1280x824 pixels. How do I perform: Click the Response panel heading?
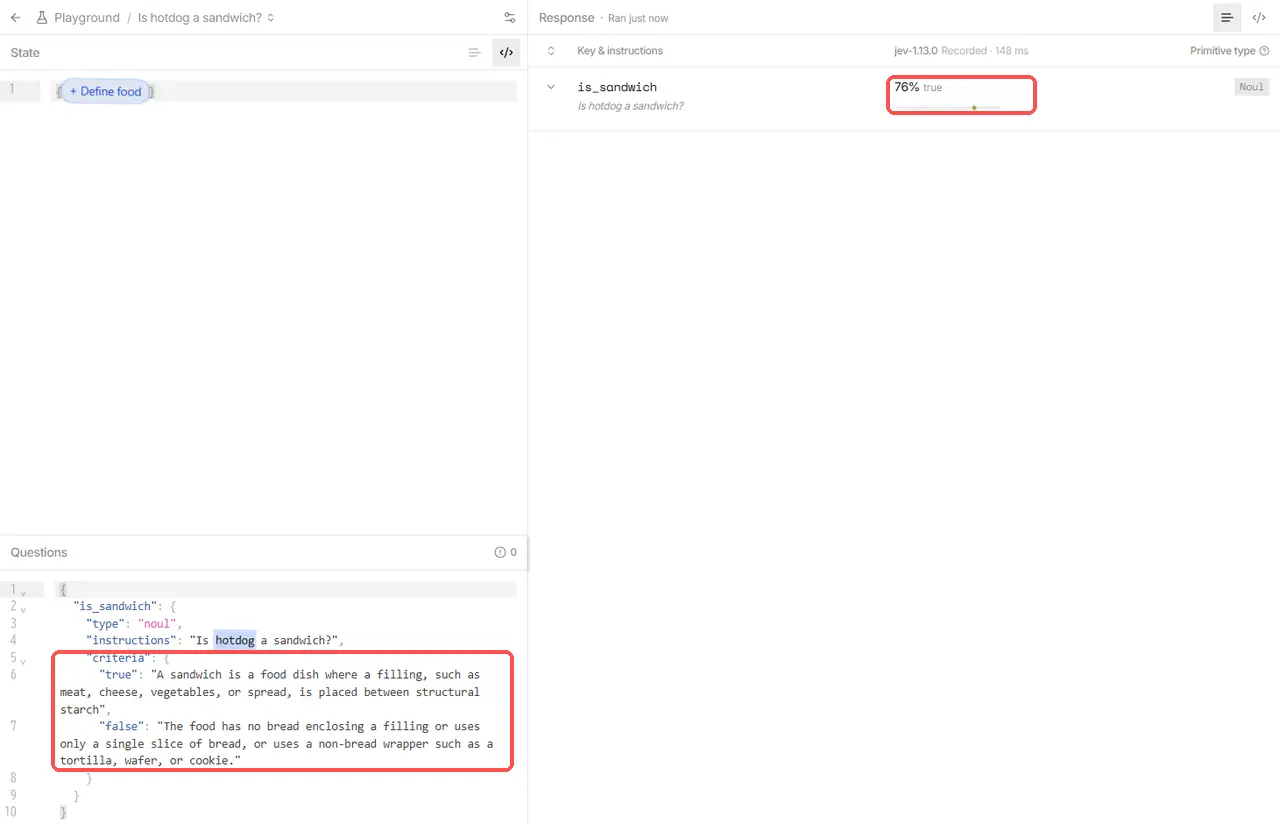point(566,18)
